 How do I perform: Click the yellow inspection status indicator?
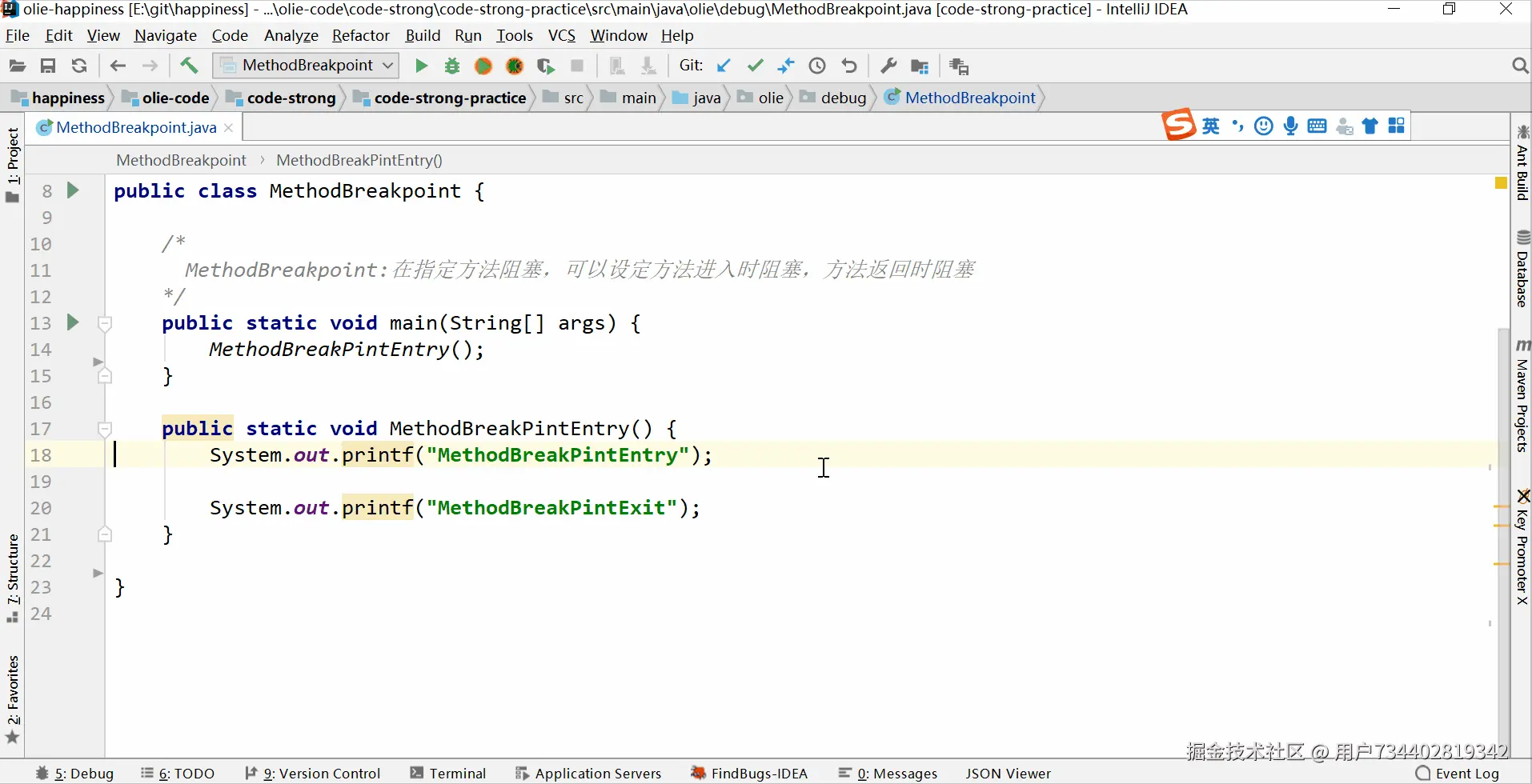tap(1501, 183)
